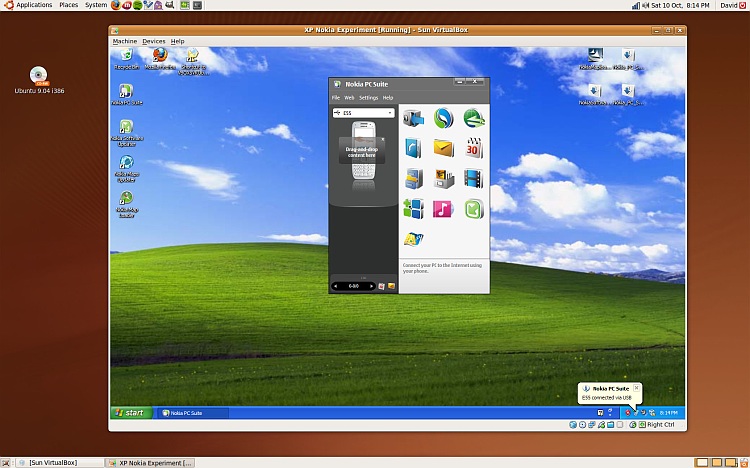Open the Video Manager filmstrip icon

pyautogui.click(x=474, y=178)
